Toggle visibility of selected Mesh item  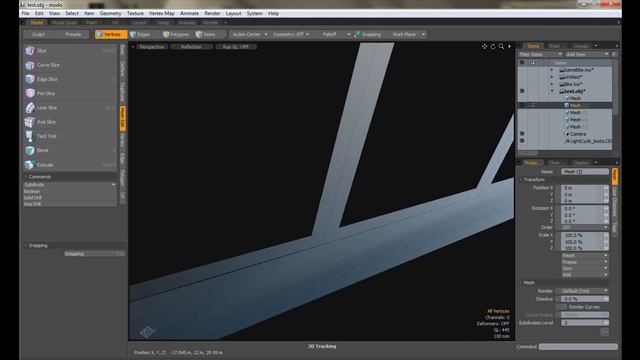[522, 105]
